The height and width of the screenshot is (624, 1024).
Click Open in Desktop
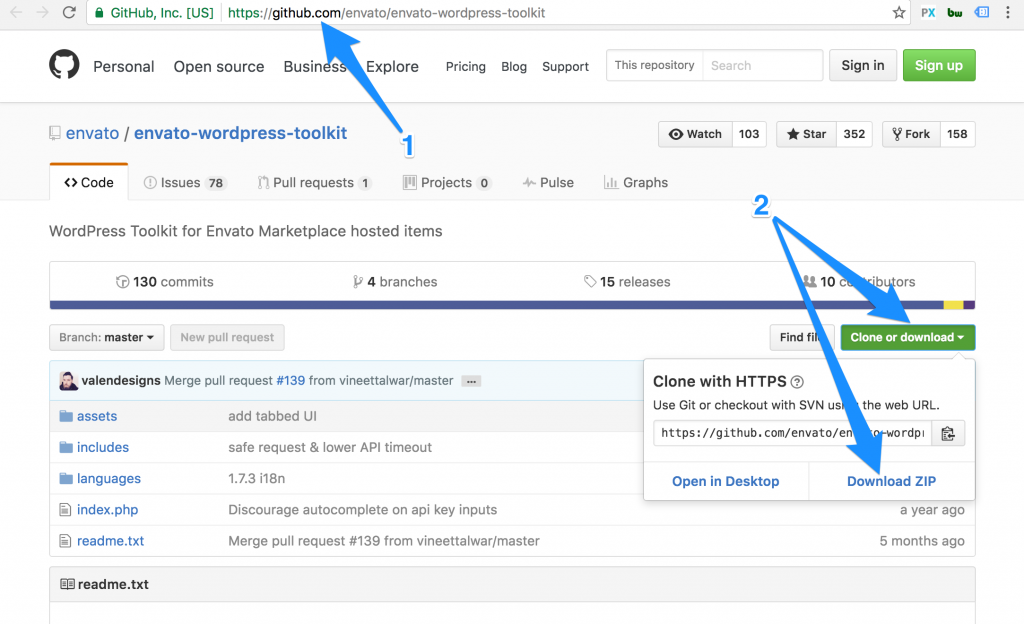[x=726, y=481]
